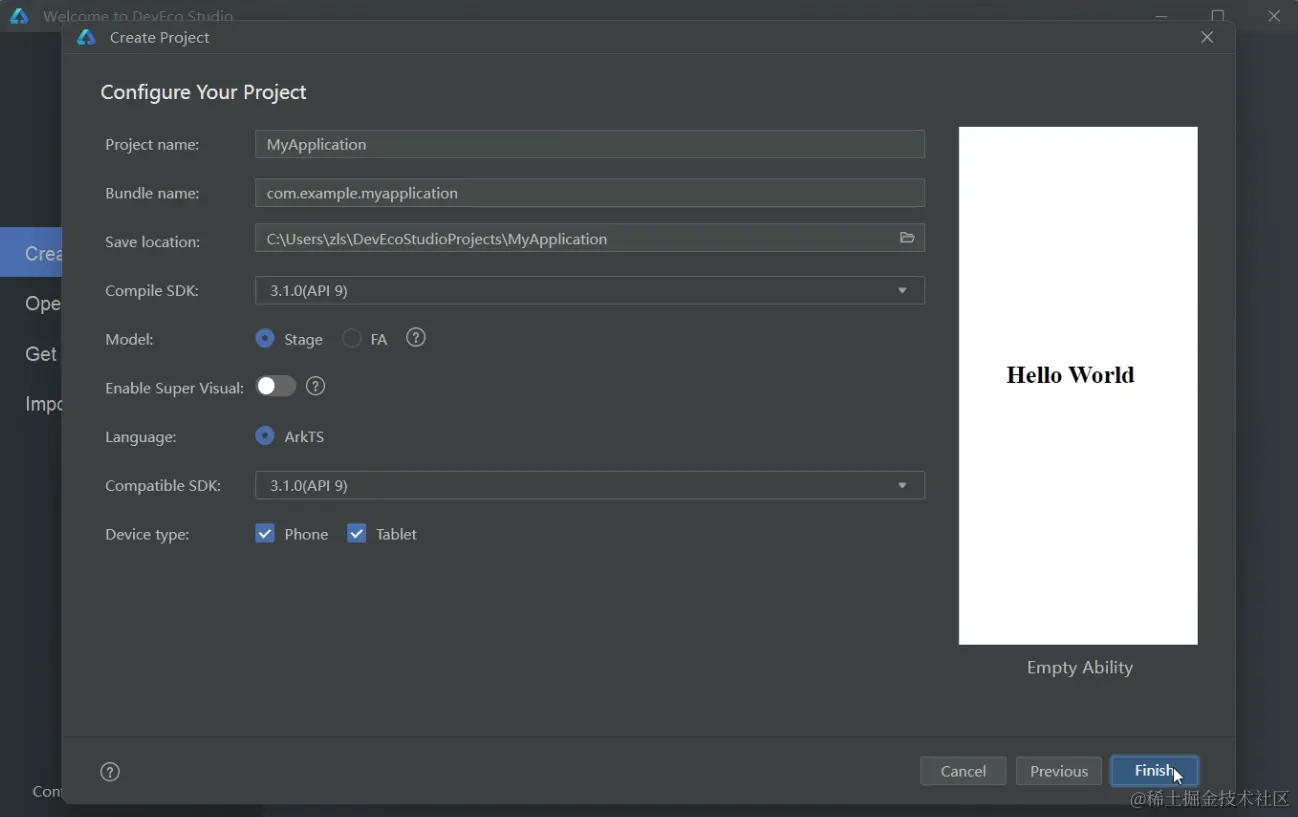This screenshot has height=817, width=1298.
Task: Open the help icon next to Model
Action: coord(416,338)
